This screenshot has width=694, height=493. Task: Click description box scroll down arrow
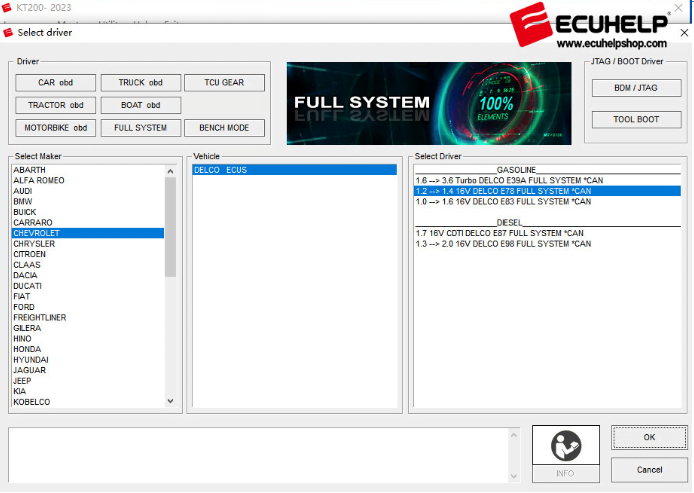[x=514, y=476]
